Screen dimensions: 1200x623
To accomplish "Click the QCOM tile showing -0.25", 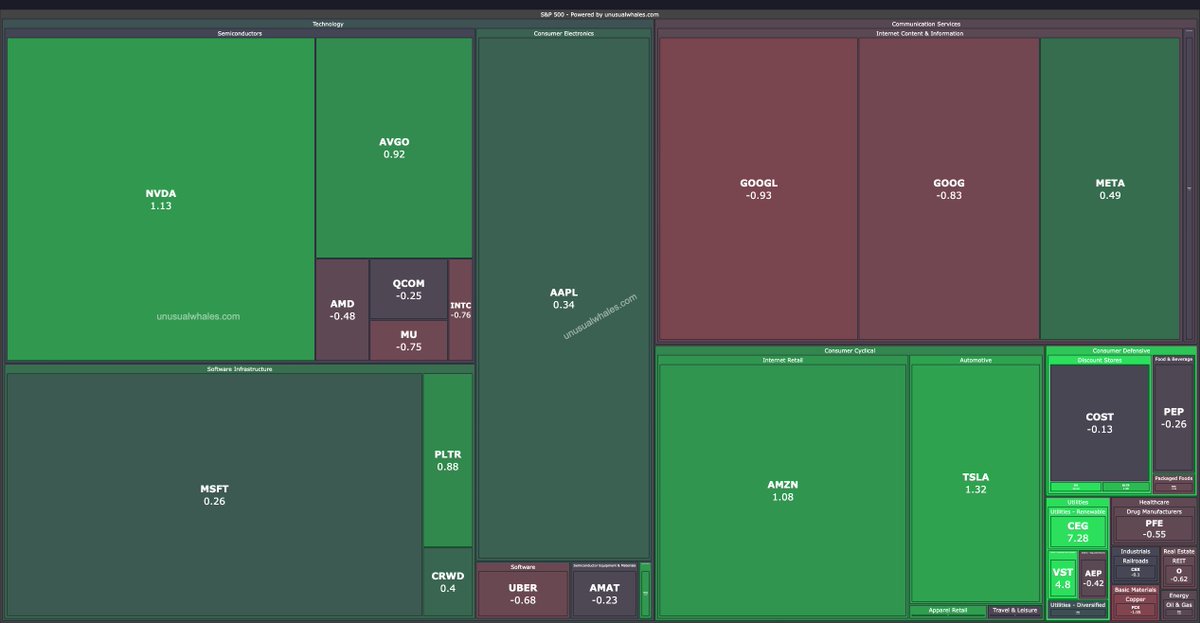I will point(408,289).
